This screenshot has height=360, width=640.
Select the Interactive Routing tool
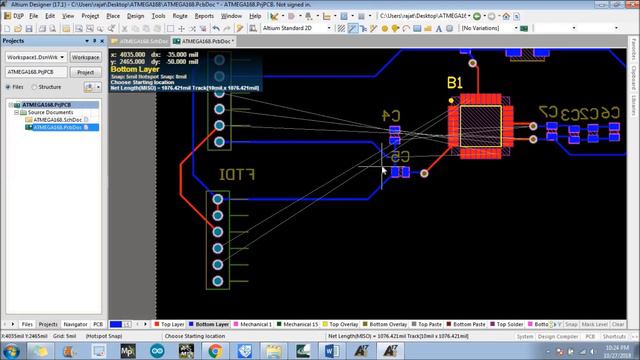pyautogui.click(x=353, y=28)
